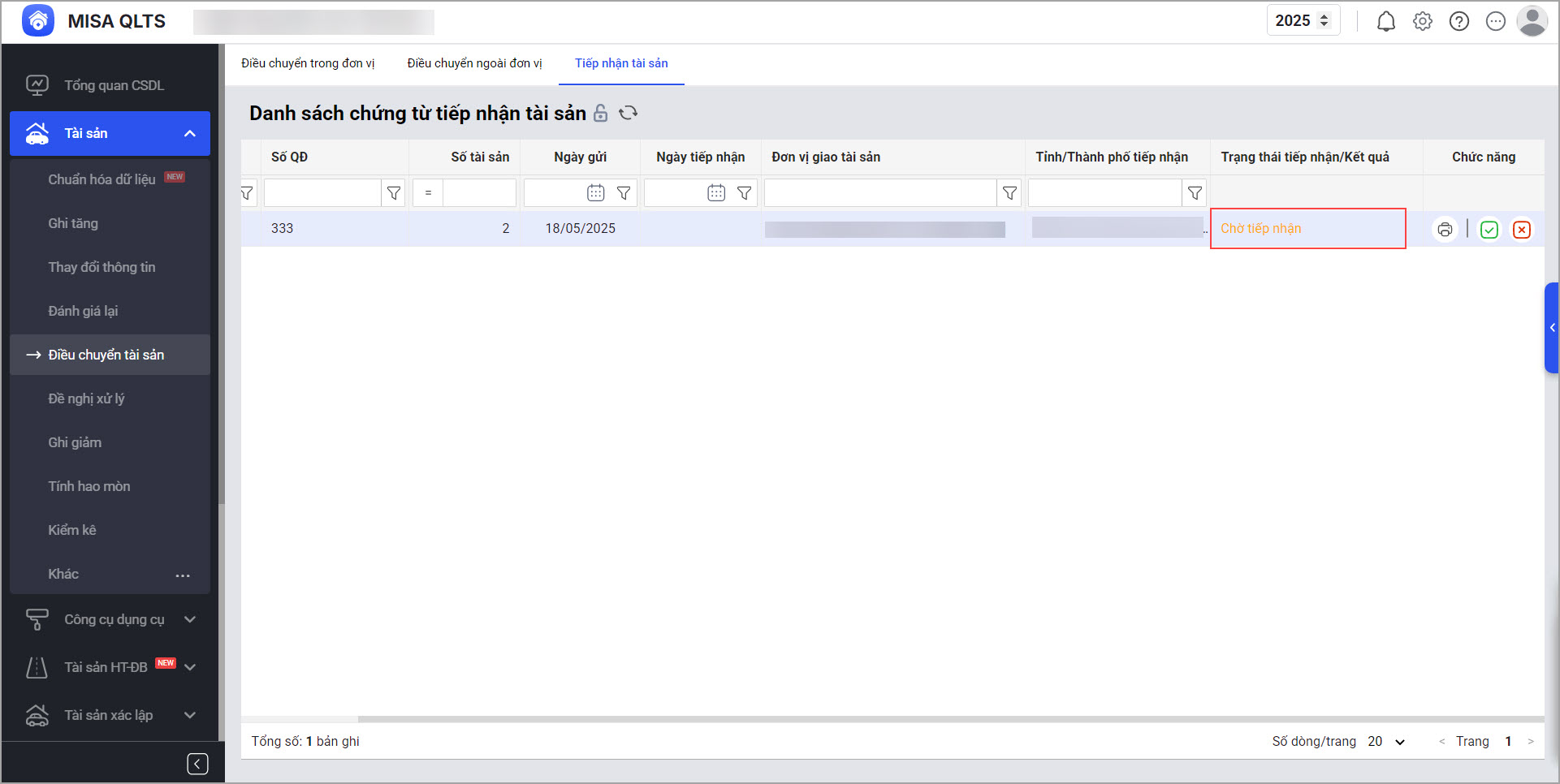1560x784 pixels.
Task: Collapse the left sidebar with arrow icon
Action: [197, 764]
